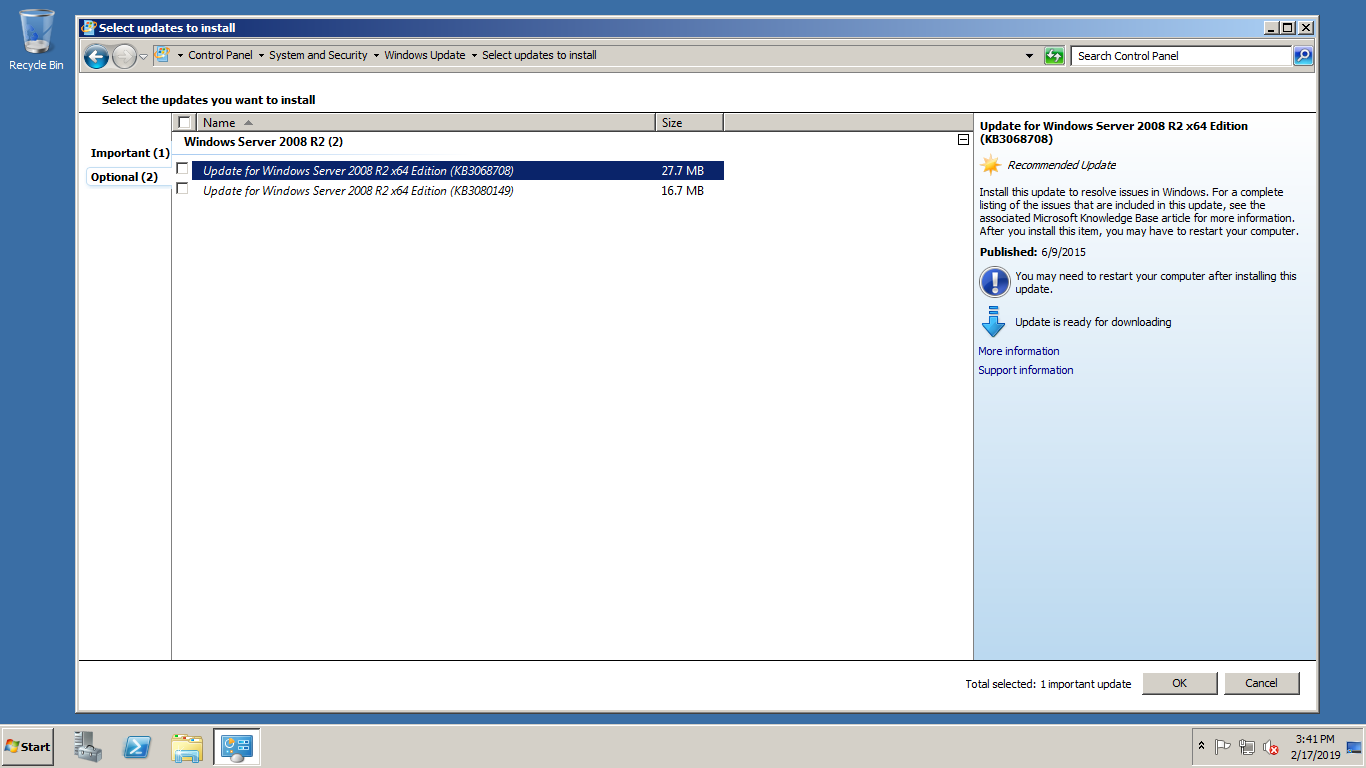Click the network tray icon
Screen dimensions: 1366x768
tap(1246, 747)
